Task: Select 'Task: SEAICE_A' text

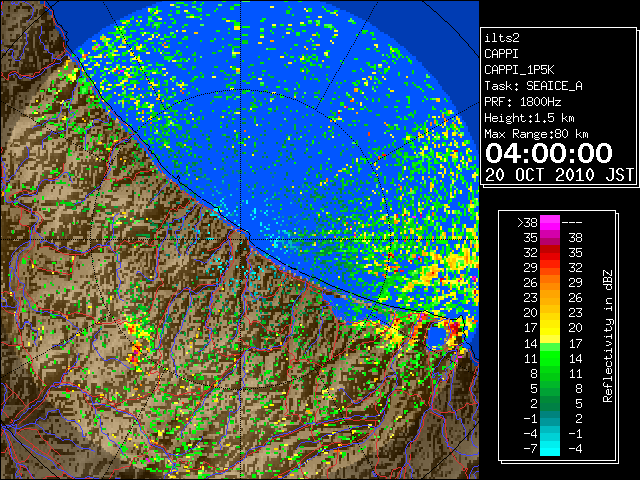Action: pos(533,86)
